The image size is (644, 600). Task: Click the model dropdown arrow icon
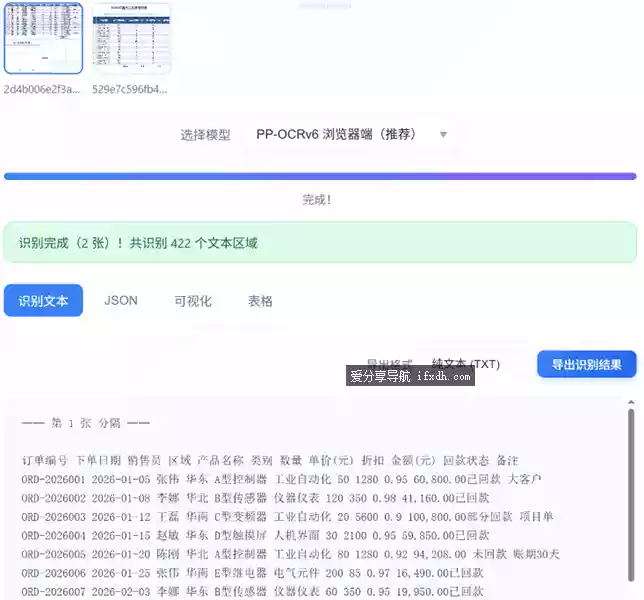443,134
